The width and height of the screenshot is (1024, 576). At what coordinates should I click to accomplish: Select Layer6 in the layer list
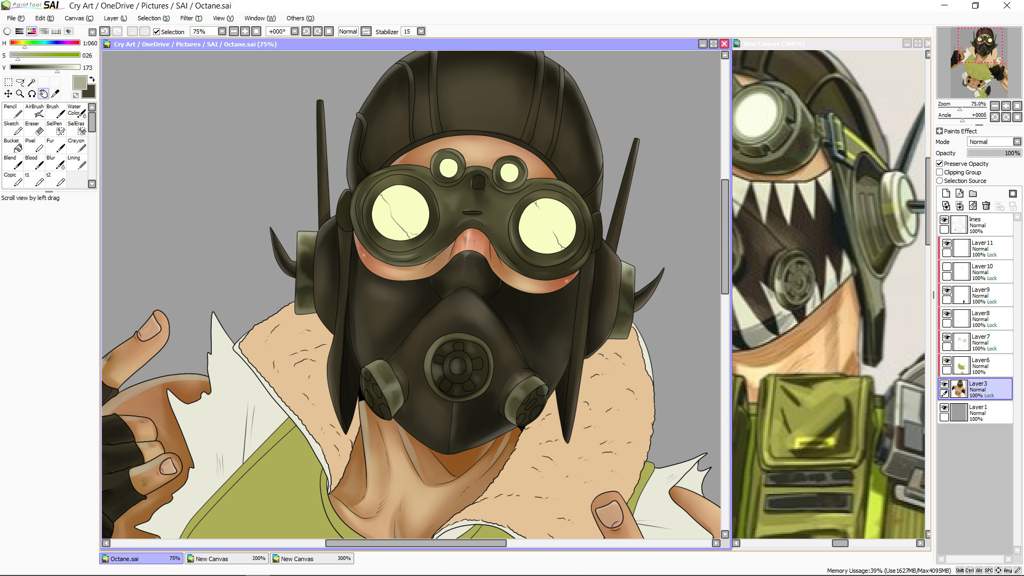tap(975, 365)
